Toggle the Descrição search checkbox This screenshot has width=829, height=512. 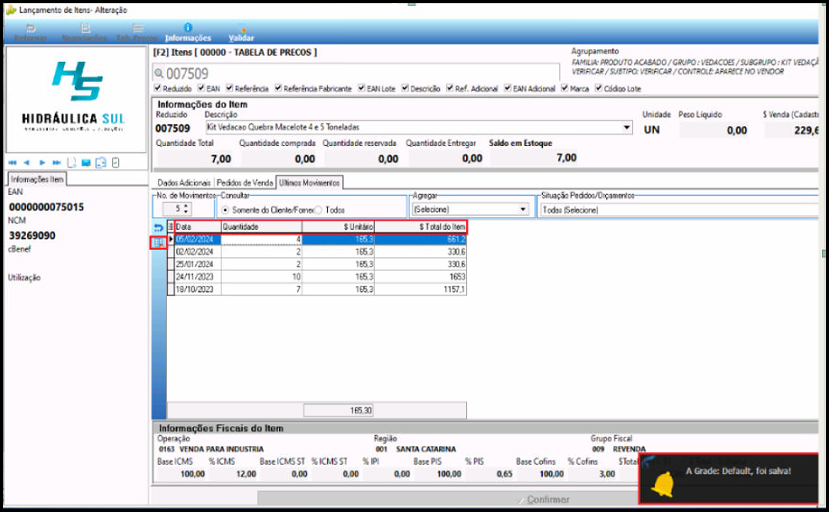(404, 88)
